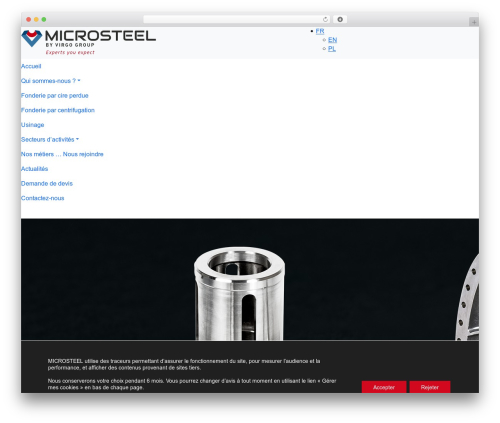Close the window with the red button

[x=29, y=19]
